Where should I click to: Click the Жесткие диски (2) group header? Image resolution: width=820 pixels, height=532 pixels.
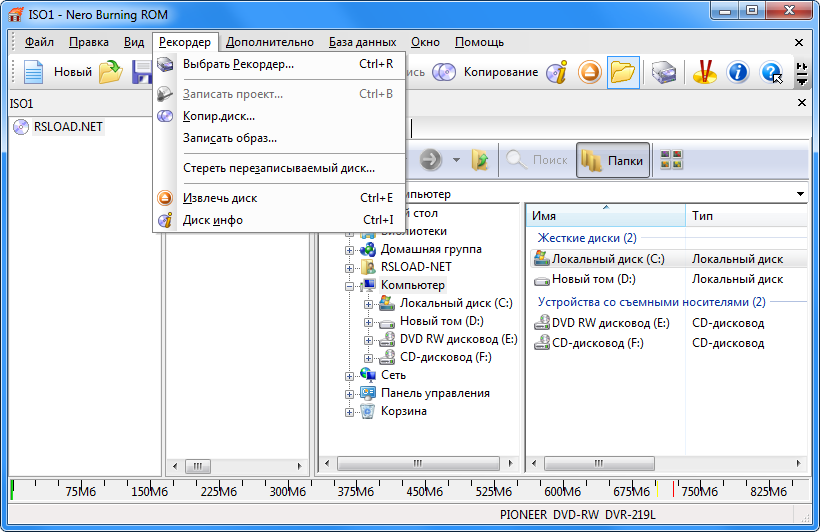pyautogui.click(x=587, y=238)
